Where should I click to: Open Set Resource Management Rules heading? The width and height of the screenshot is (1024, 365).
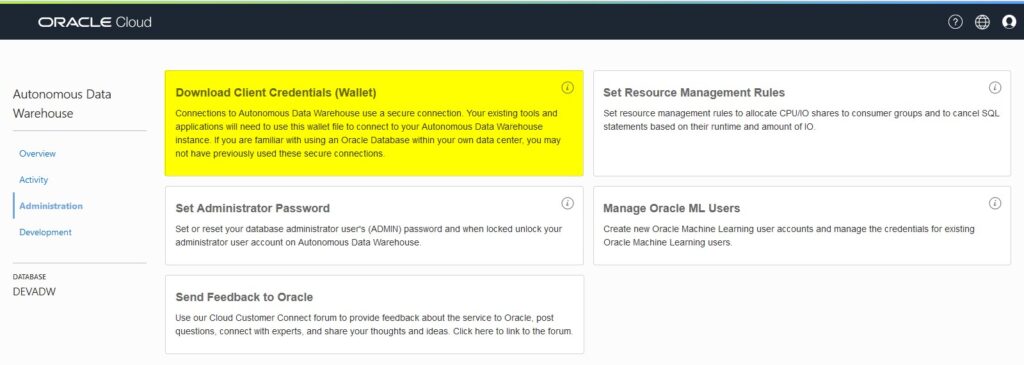pyautogui.click(x=694, y=93)
